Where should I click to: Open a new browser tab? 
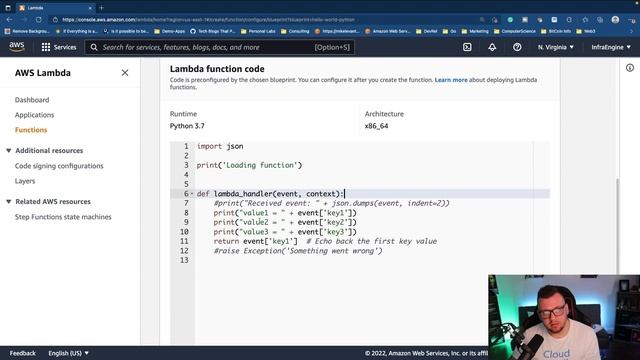(x=101, y=8)
